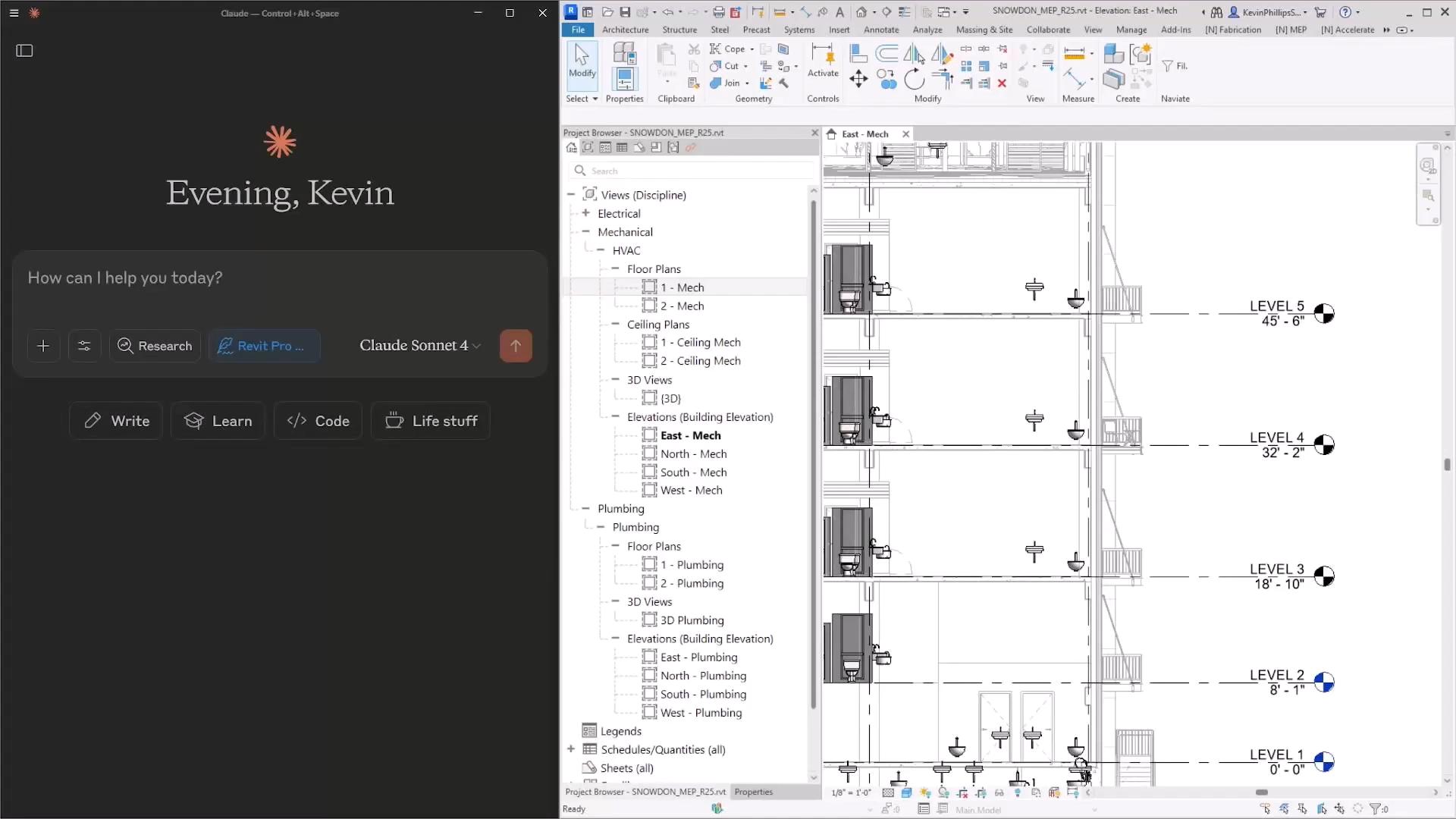Click the Rotate tool icon
This screenshot has width=1456, height=819.
(x=915, y=79)
